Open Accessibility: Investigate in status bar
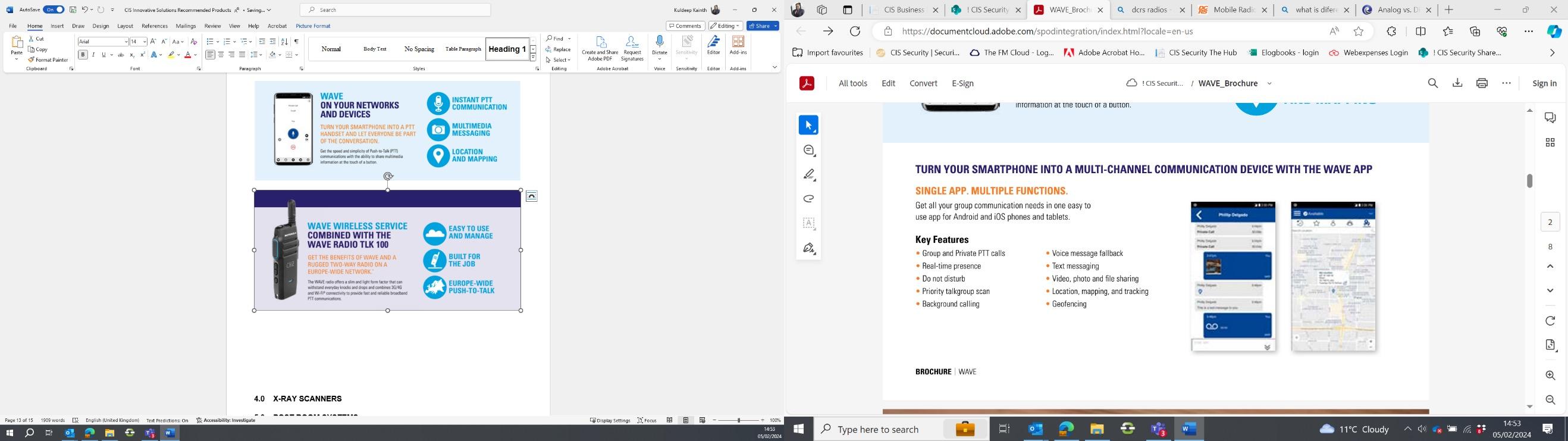The image size is (1568, 441). pos(226,420)
